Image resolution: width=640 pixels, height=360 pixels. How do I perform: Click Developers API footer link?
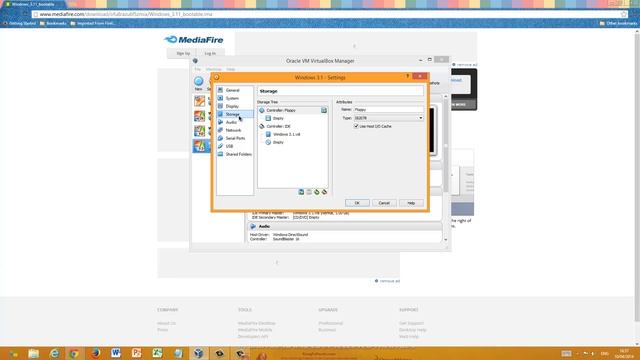[253, 336]
